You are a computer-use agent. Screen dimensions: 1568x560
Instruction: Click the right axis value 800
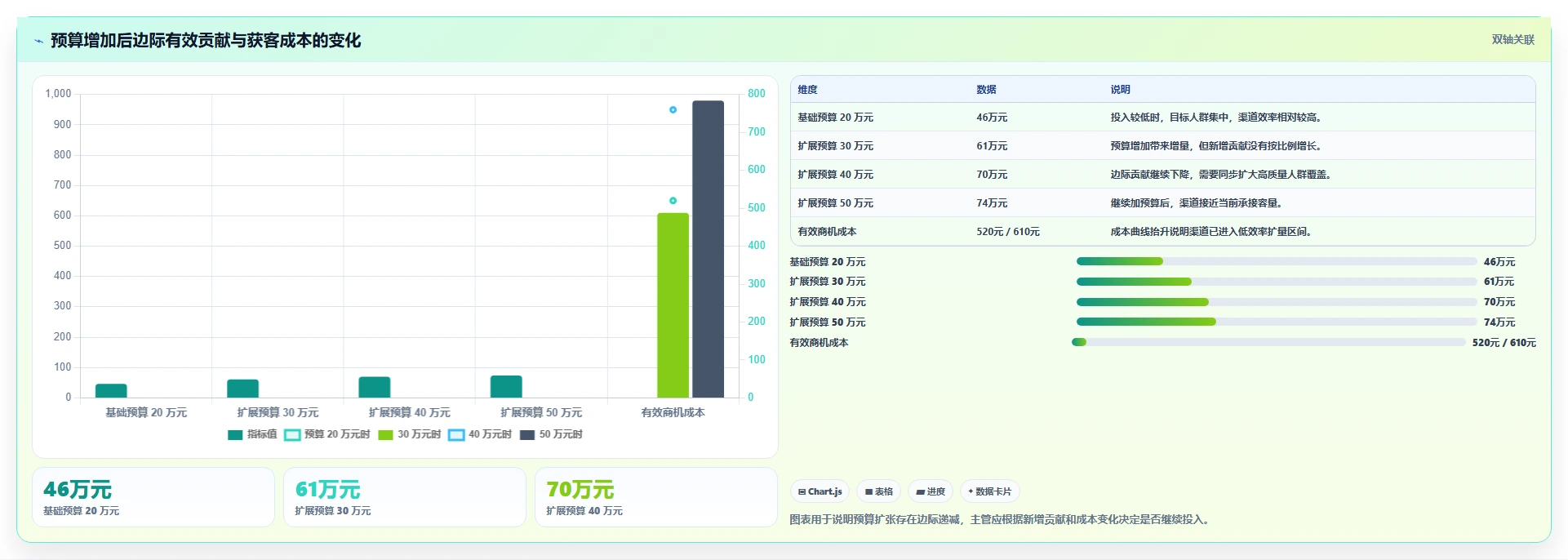[757, 94]
